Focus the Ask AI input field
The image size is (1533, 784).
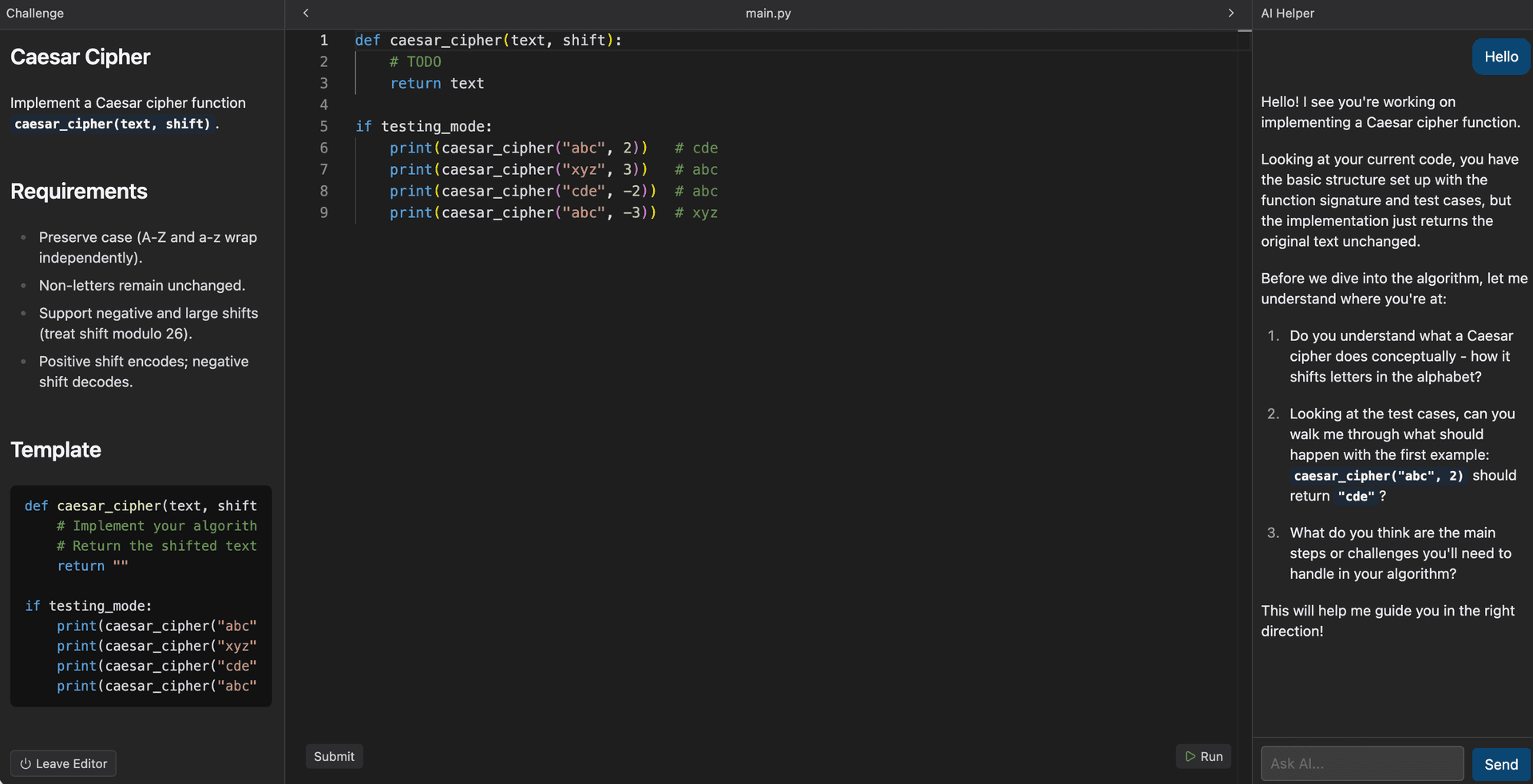pos(1361,764)
